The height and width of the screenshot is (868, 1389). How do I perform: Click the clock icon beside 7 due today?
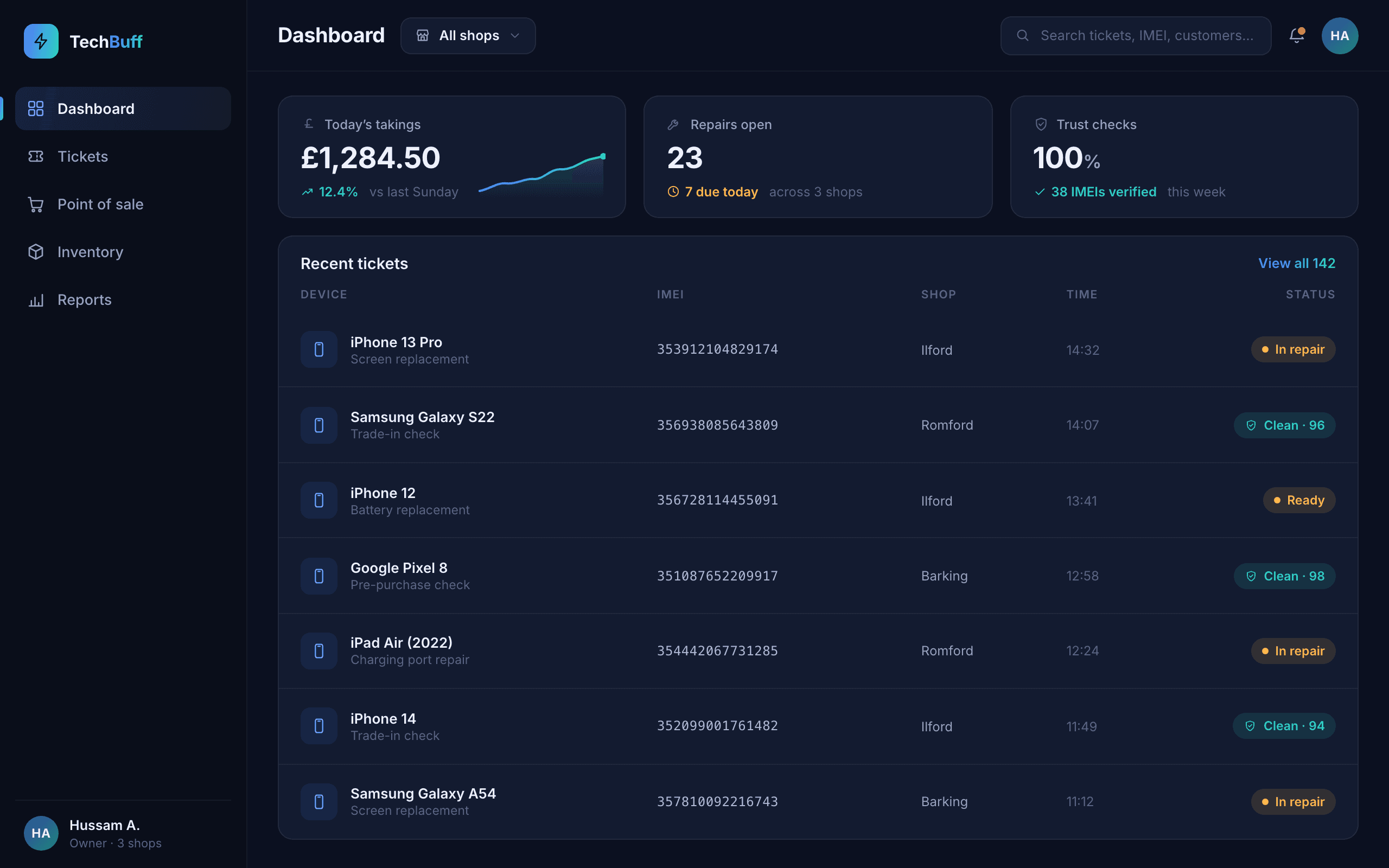pyautogui.click(x=673, y=192)
